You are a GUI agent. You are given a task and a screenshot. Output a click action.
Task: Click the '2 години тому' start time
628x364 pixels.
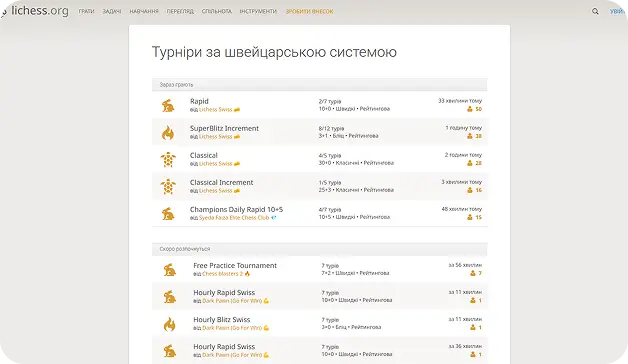[x=463, y=155]
